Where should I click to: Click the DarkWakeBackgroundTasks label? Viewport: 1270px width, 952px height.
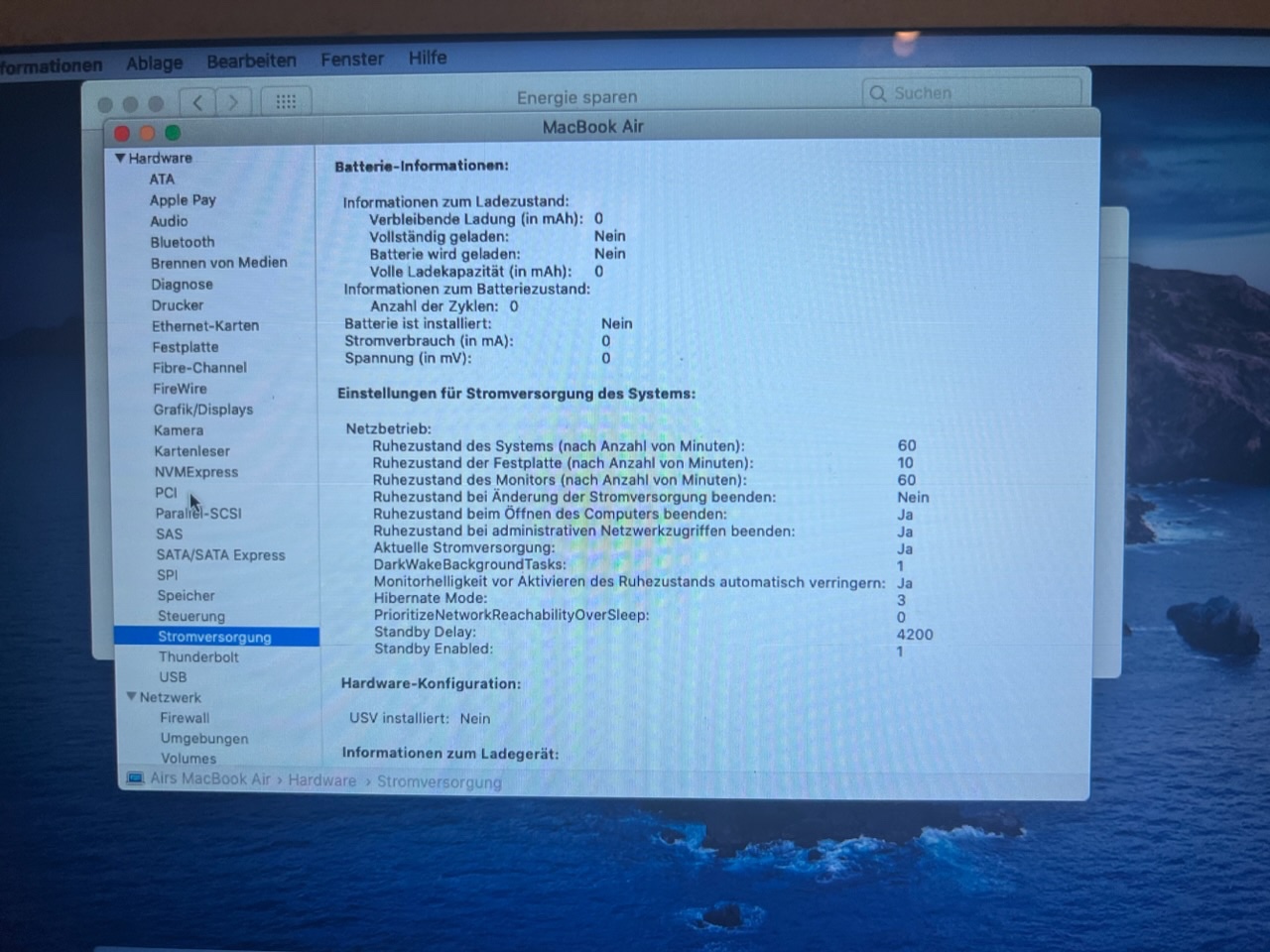pyautogui.click(x=470, y=564)
